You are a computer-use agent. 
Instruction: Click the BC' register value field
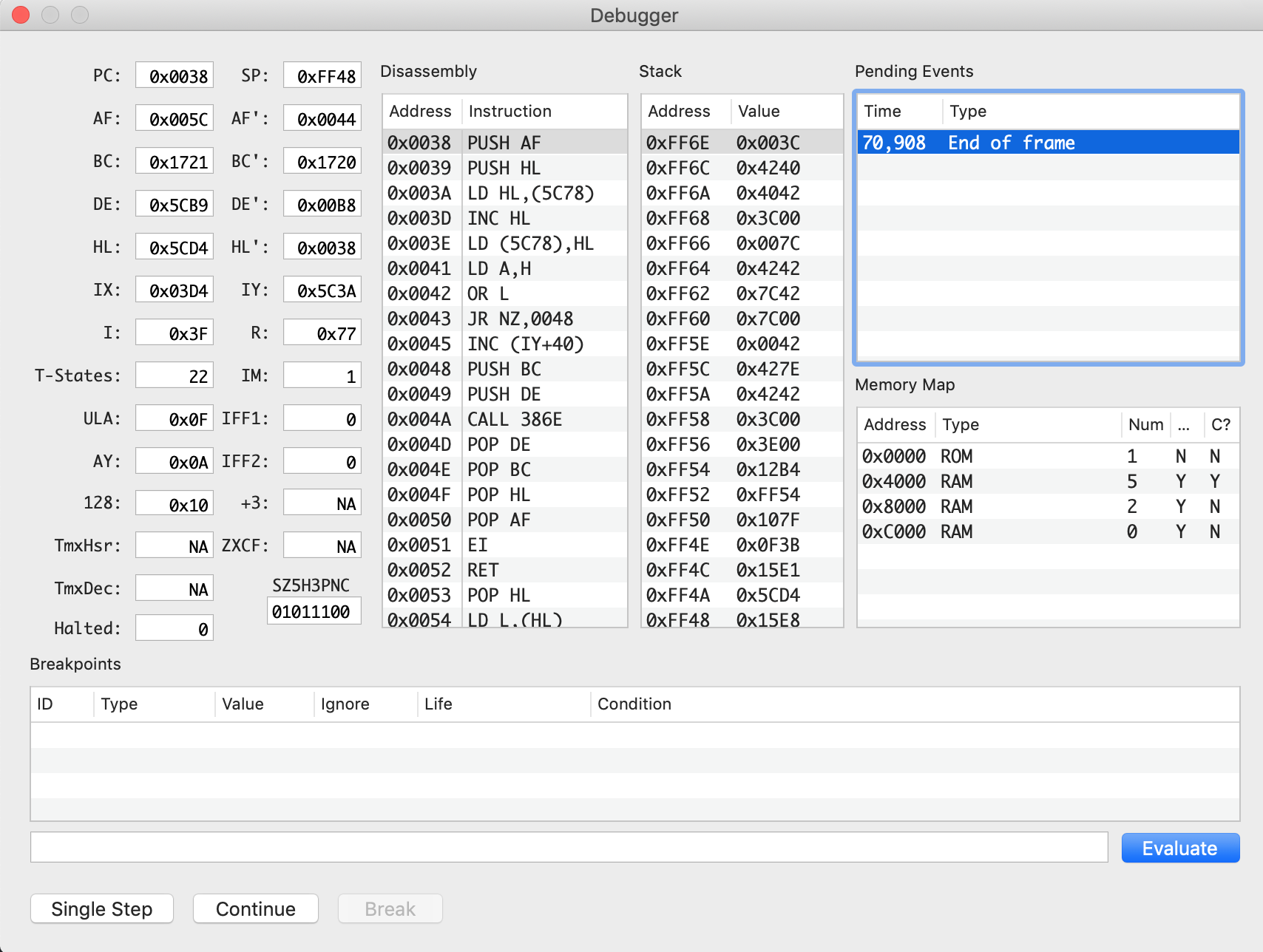tap(322, 161)
